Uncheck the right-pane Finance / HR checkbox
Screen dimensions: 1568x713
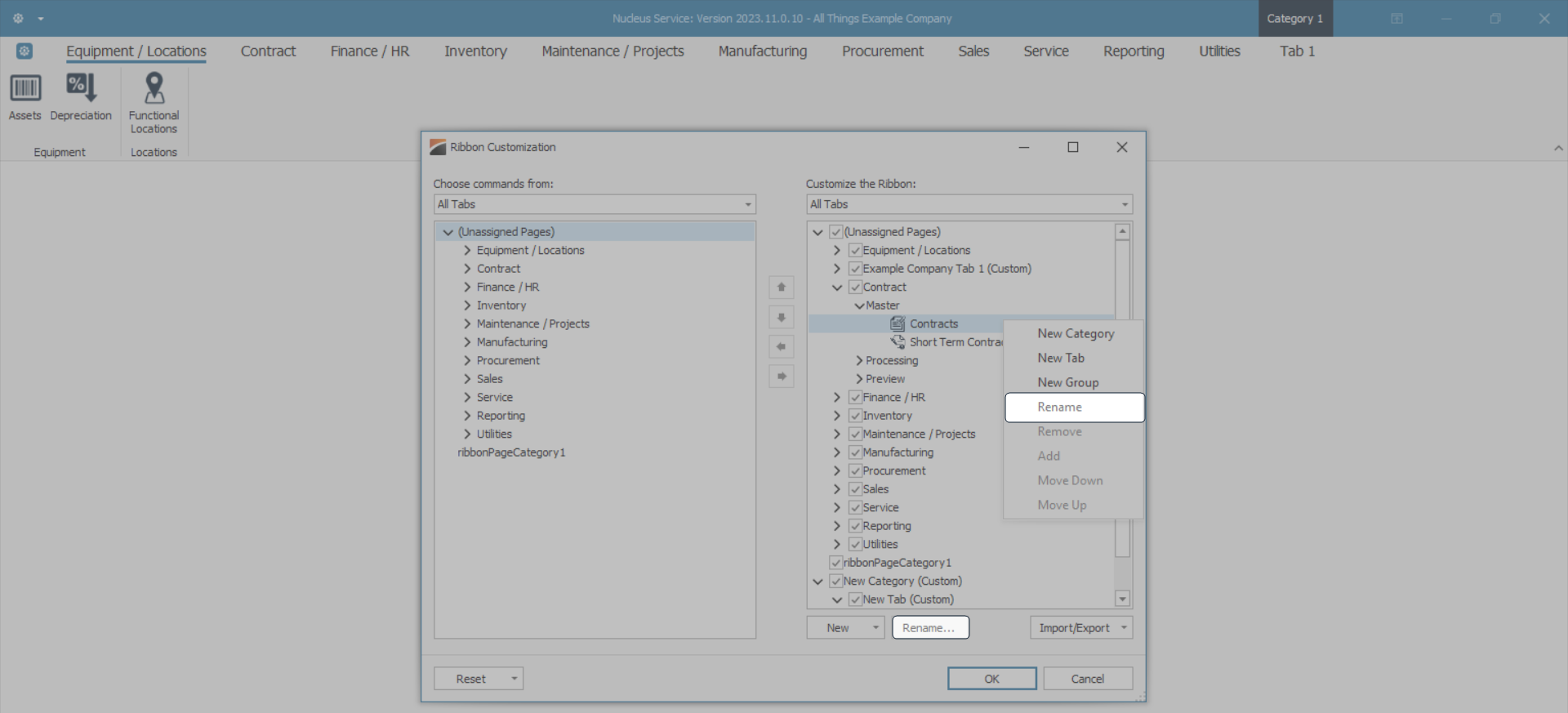tap(855, 398)
